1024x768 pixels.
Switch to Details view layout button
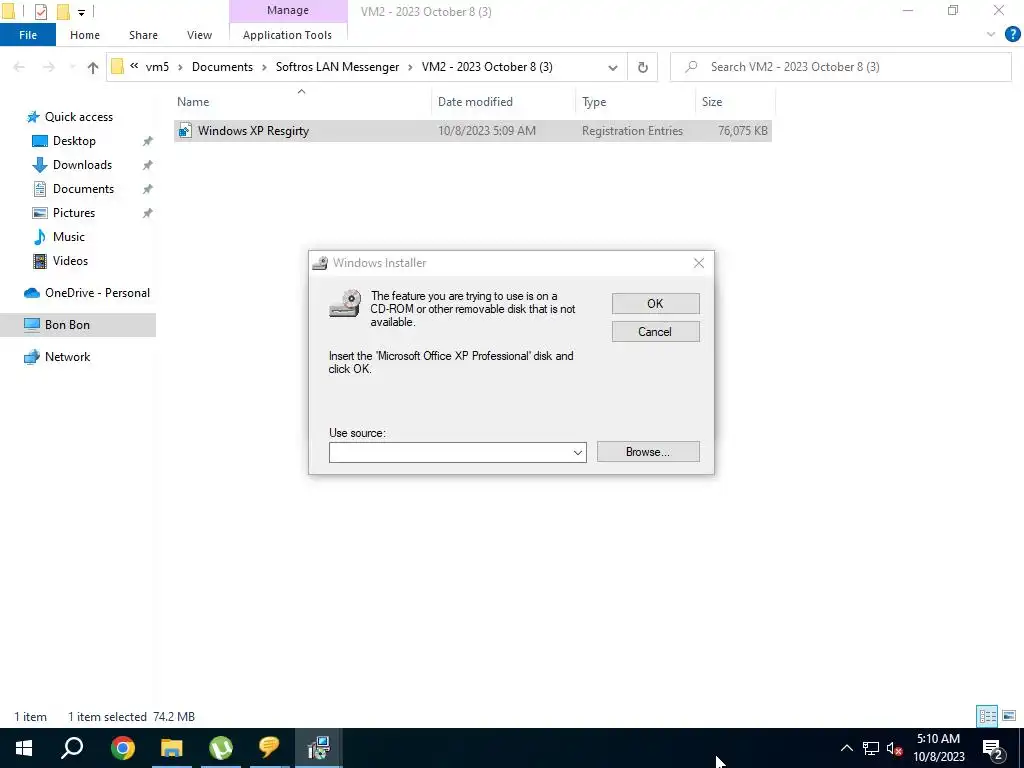987,716
